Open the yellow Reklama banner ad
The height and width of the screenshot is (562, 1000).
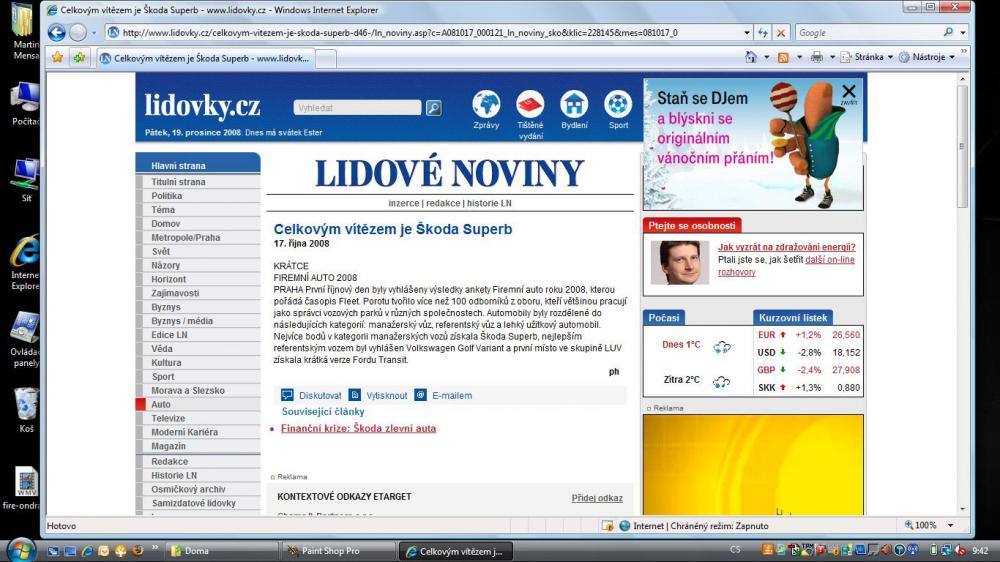point(753,464)
